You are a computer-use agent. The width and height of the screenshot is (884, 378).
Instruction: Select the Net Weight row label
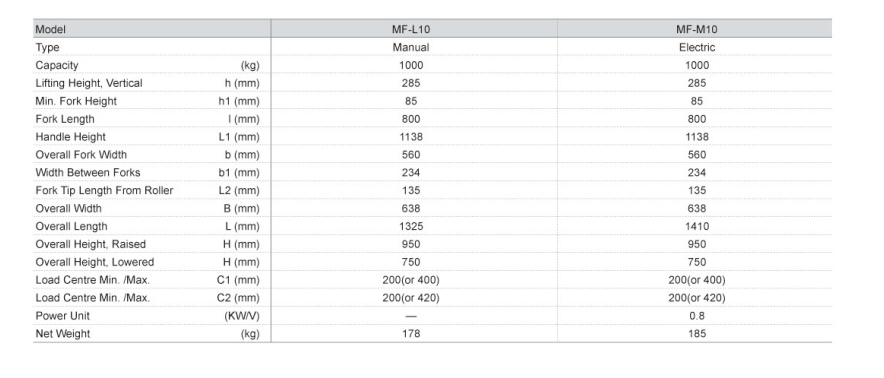coord(63,334)
